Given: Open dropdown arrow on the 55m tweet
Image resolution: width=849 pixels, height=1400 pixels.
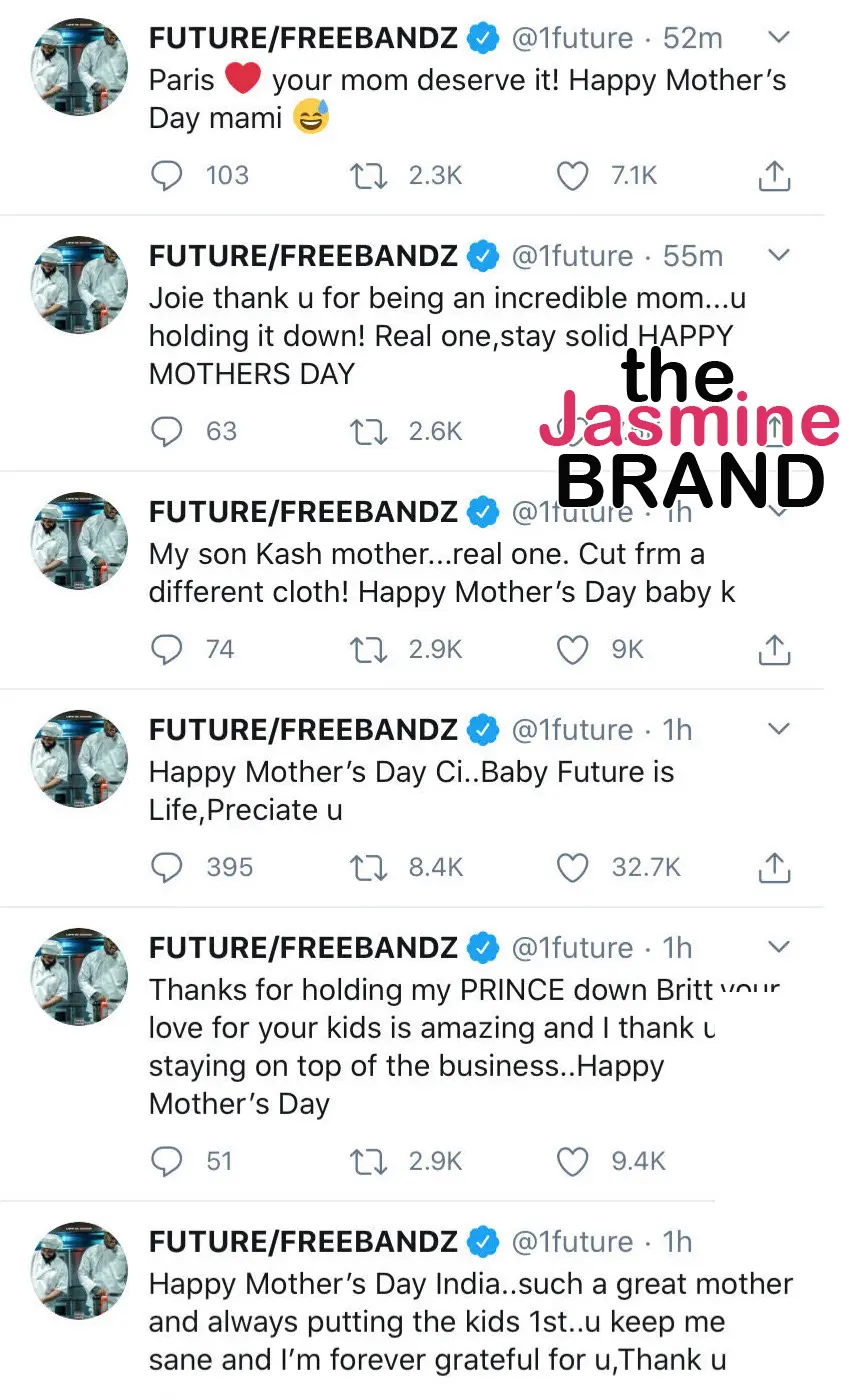Looking at the screenshot, I should [x=777, y=255].
